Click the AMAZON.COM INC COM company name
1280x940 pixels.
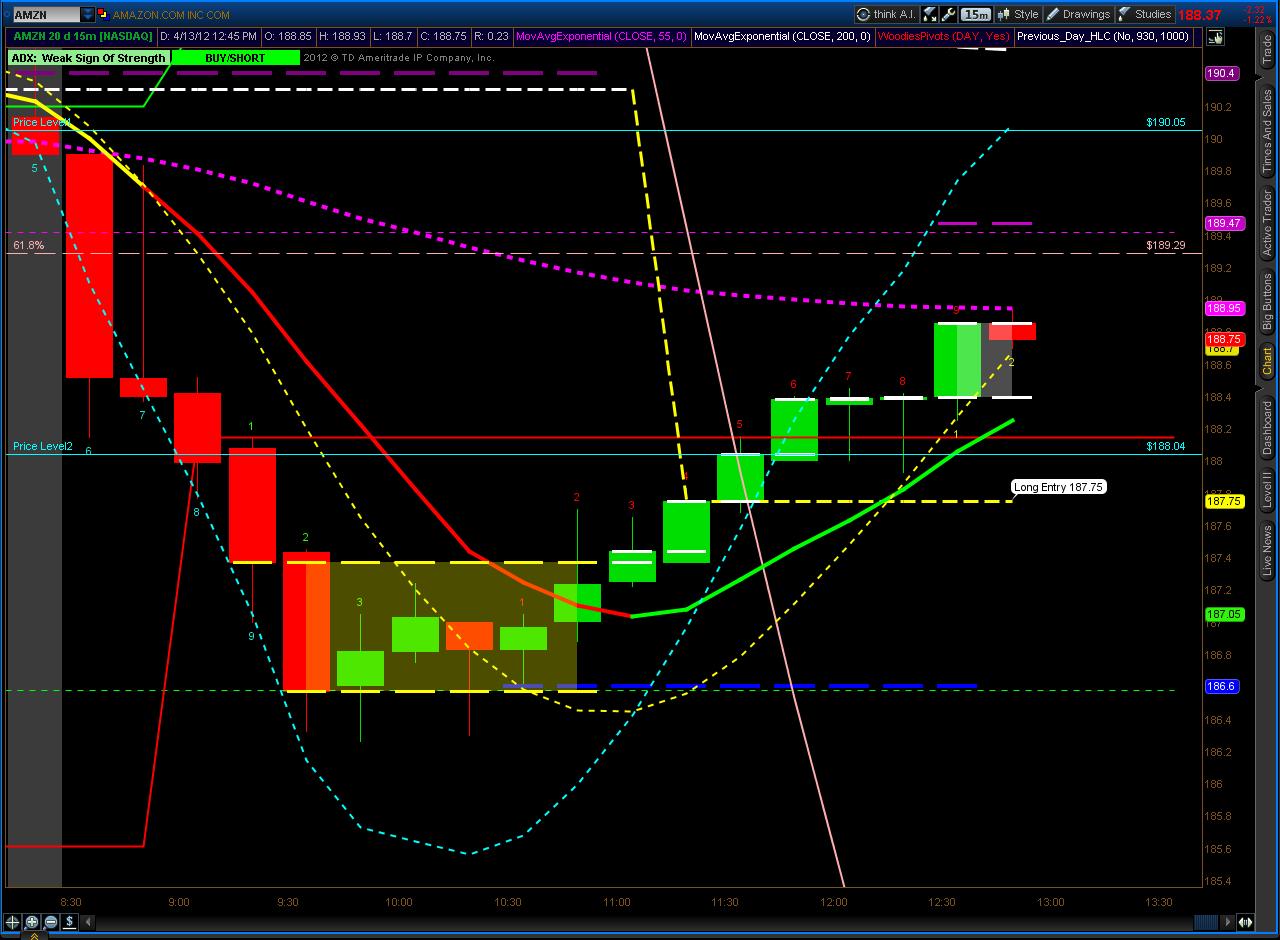coord(171,15)
